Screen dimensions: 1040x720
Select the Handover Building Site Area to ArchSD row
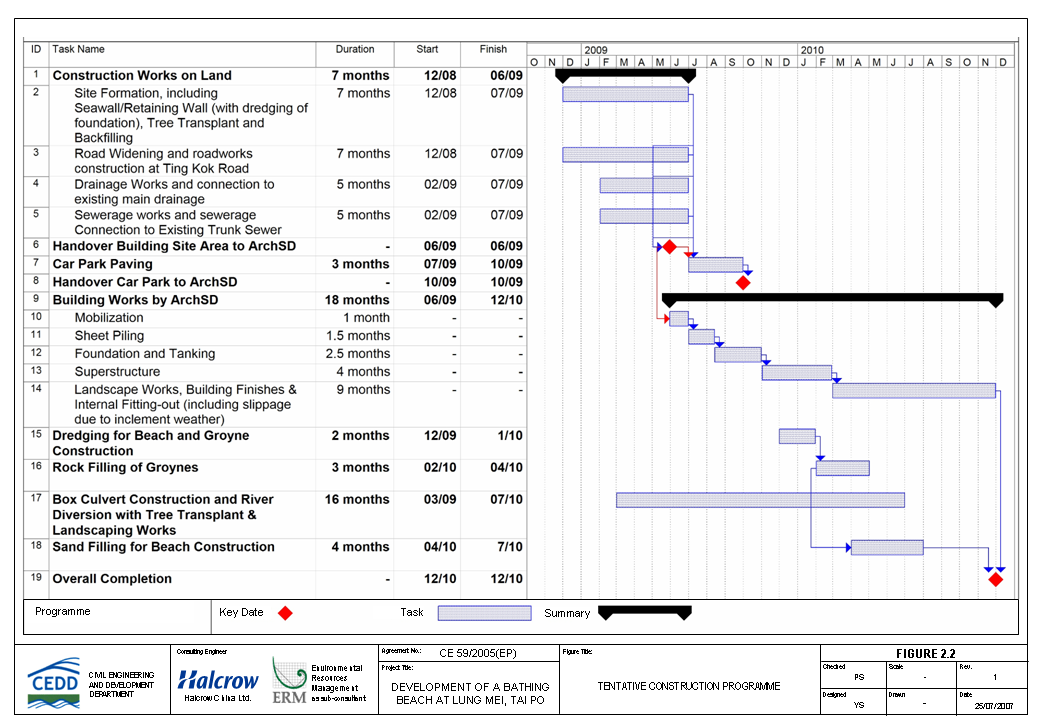pyautogui.click(x=275, y=246)
